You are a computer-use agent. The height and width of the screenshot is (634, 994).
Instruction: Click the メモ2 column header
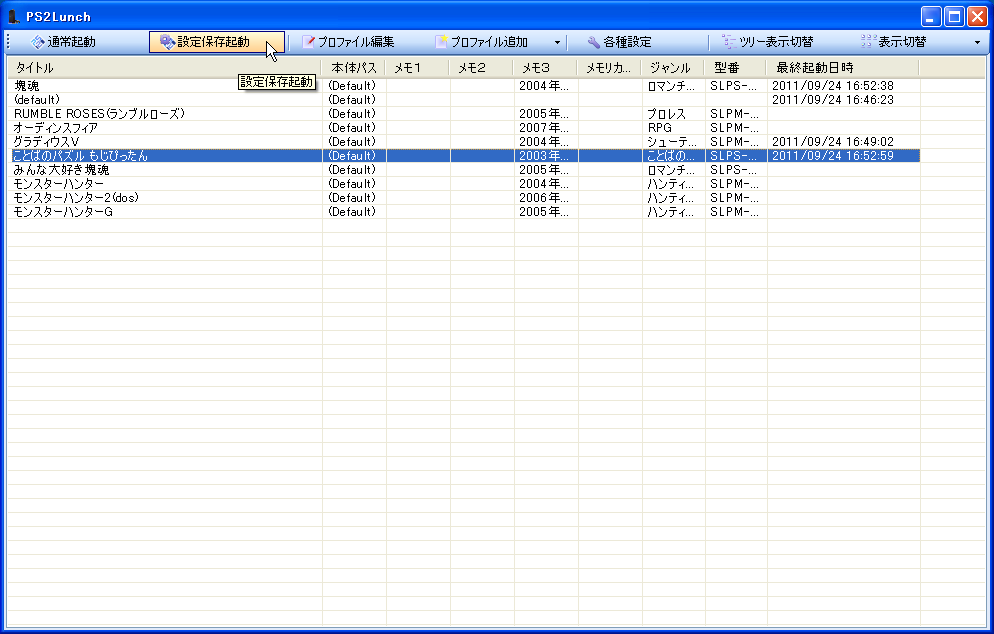click(x=481, y=67)
